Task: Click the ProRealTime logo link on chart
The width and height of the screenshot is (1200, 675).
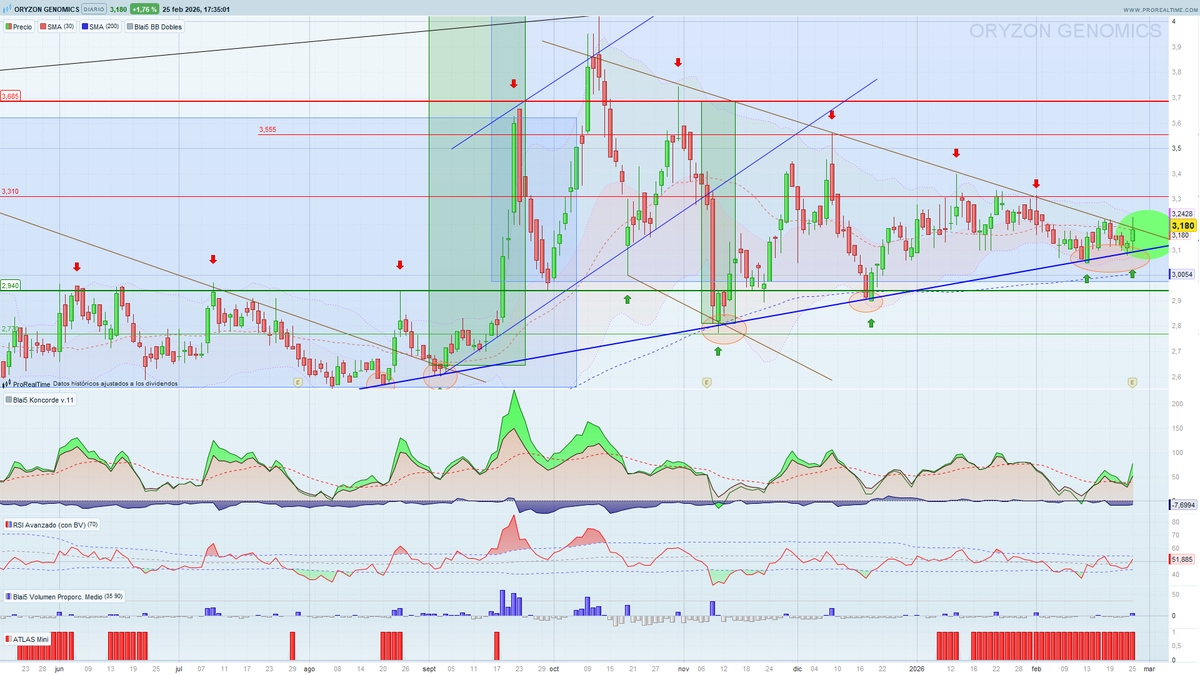Action: (x=27, y=383)
